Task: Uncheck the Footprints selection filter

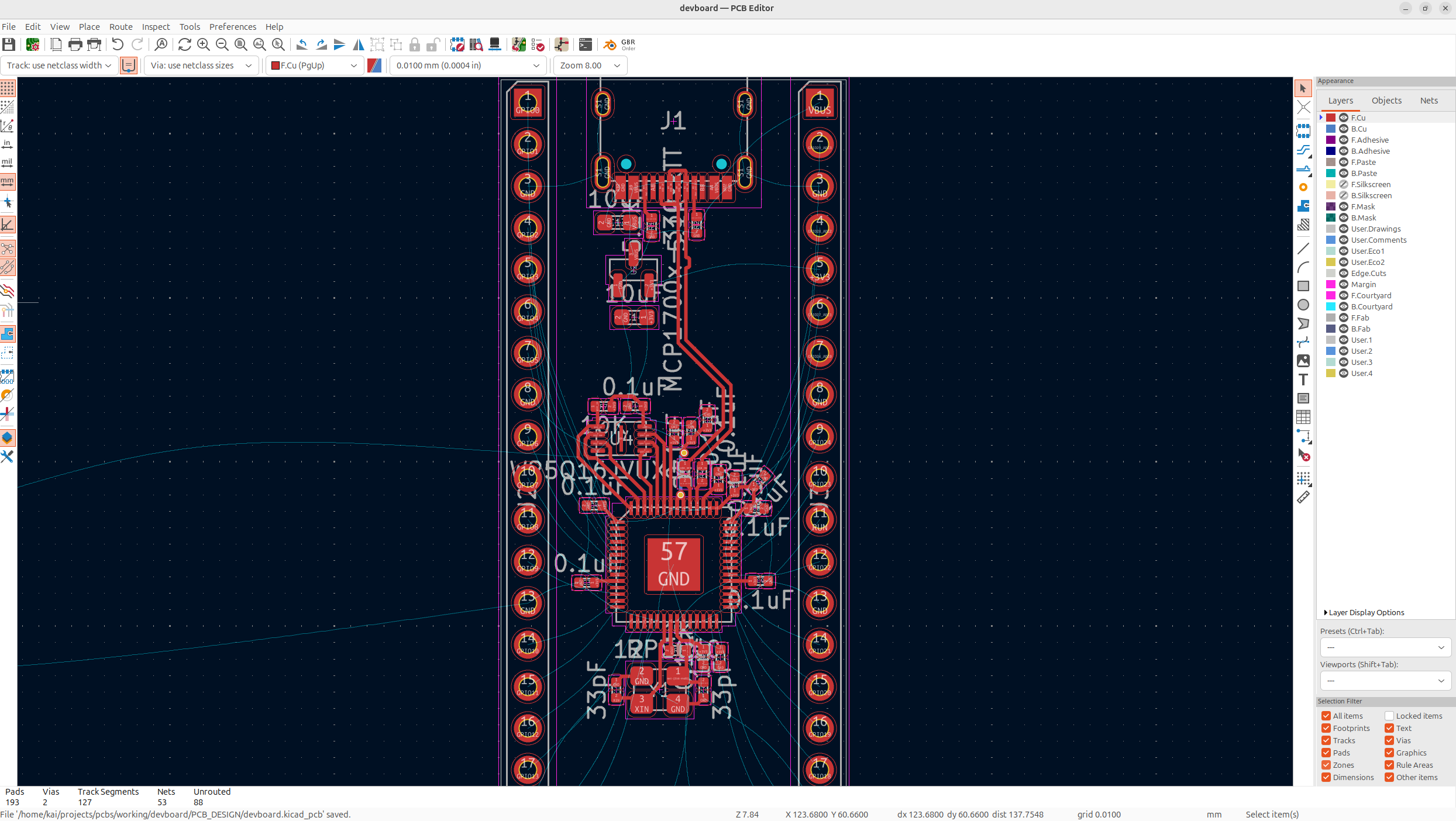Action: (x=1326, y=728)
